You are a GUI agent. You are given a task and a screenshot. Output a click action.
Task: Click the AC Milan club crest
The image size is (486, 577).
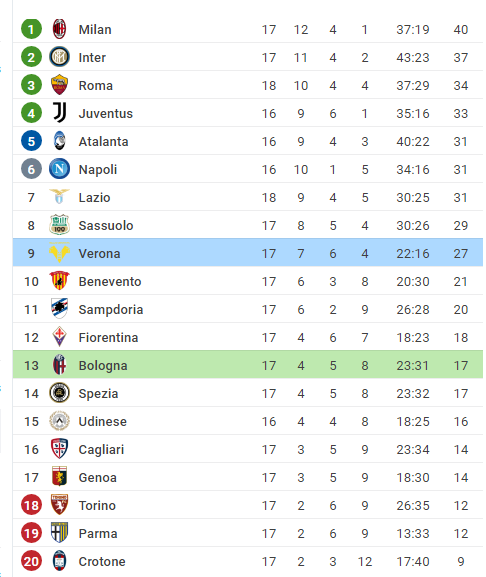click(x=59, y=29)
